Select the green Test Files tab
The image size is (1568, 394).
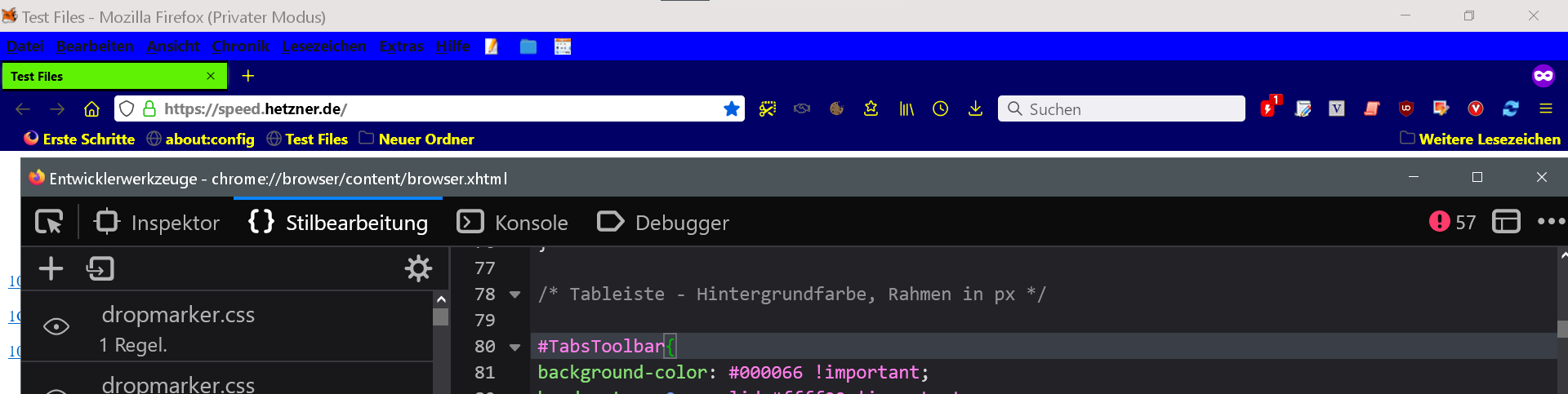114,76
